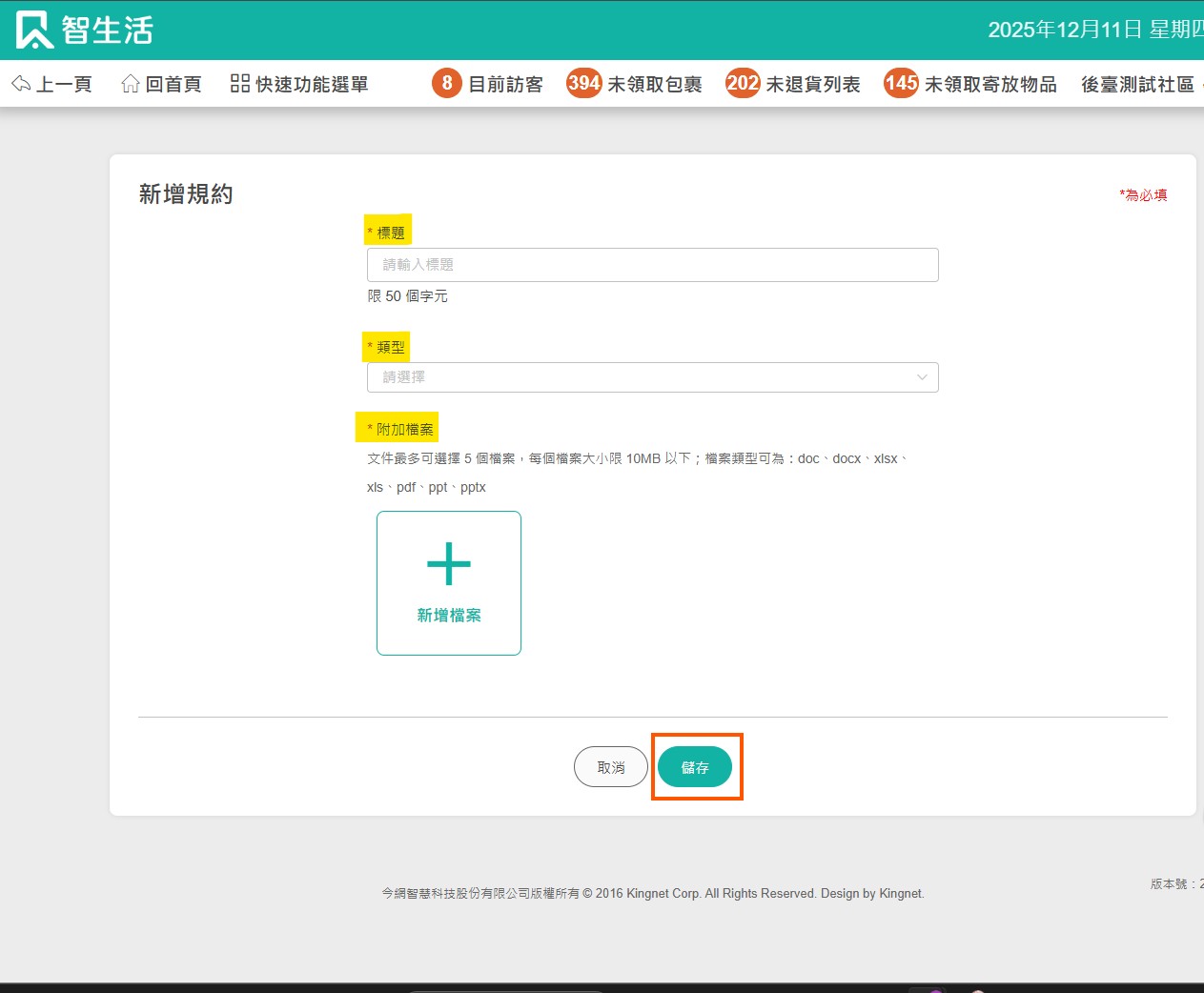Click the 智生活 logo icon

pos(34,30)
